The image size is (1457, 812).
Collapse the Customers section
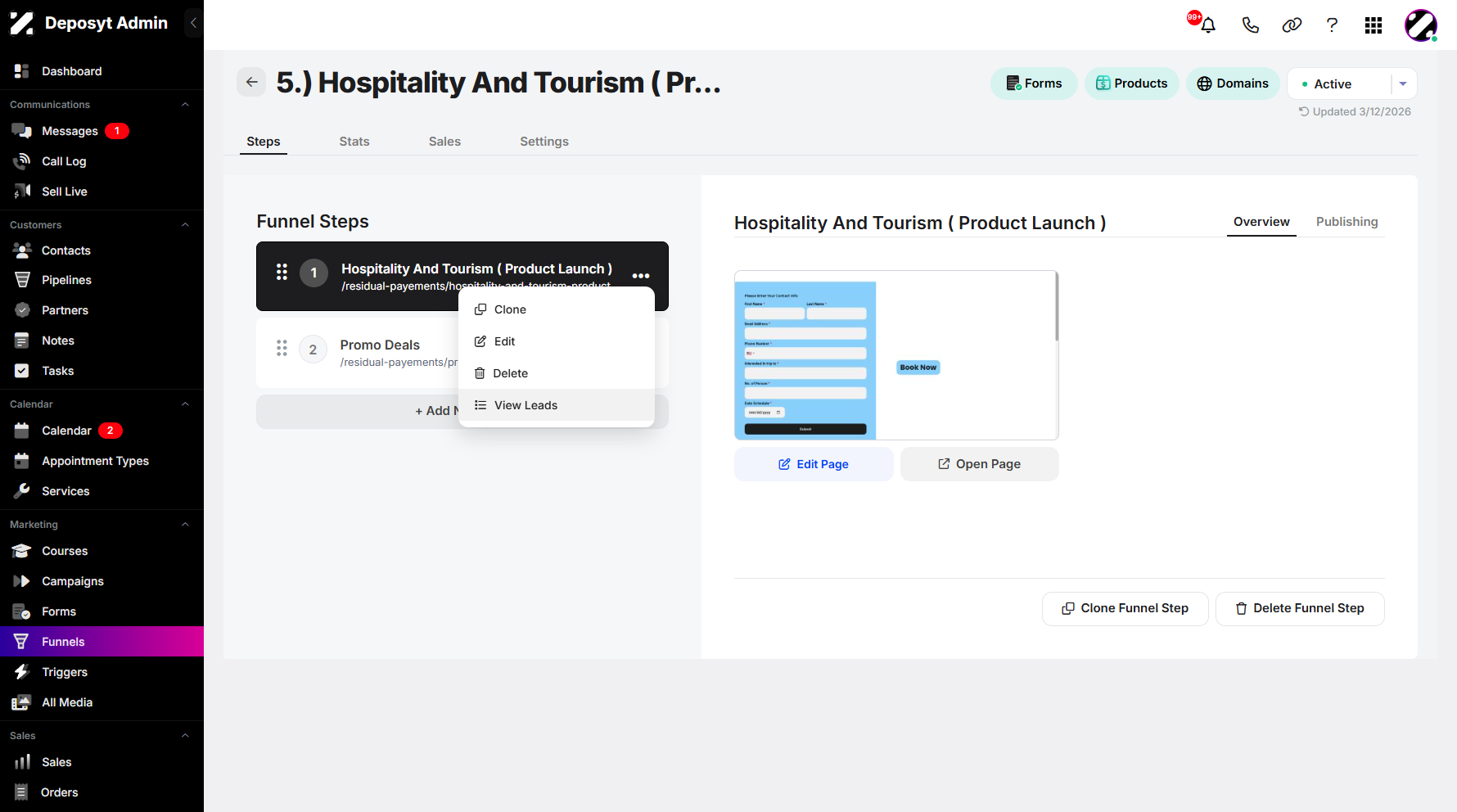(185, 225)
